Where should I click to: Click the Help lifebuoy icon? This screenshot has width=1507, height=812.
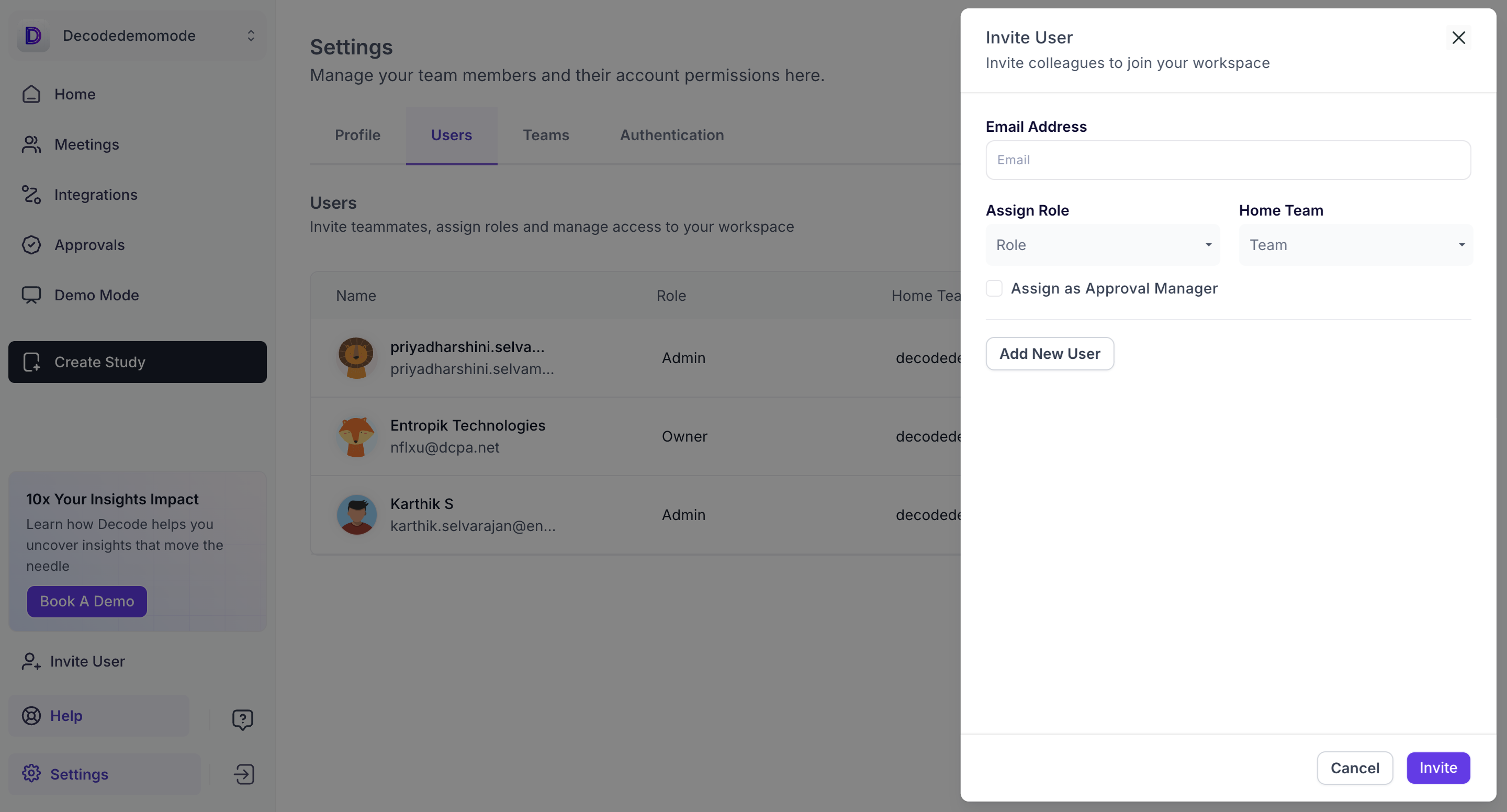point(31,716)
